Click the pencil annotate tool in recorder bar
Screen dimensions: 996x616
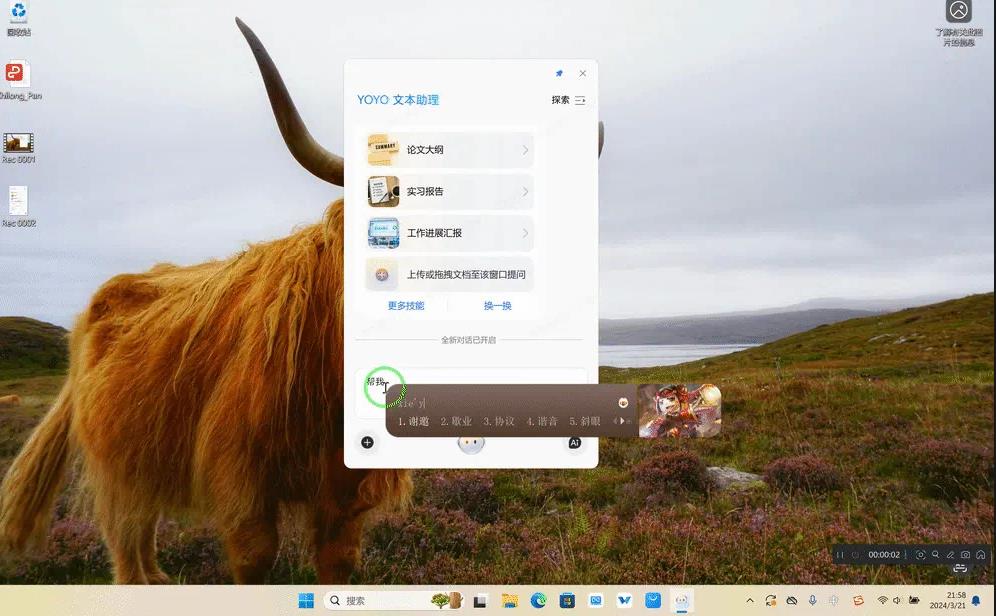click(x=950, y=554)
